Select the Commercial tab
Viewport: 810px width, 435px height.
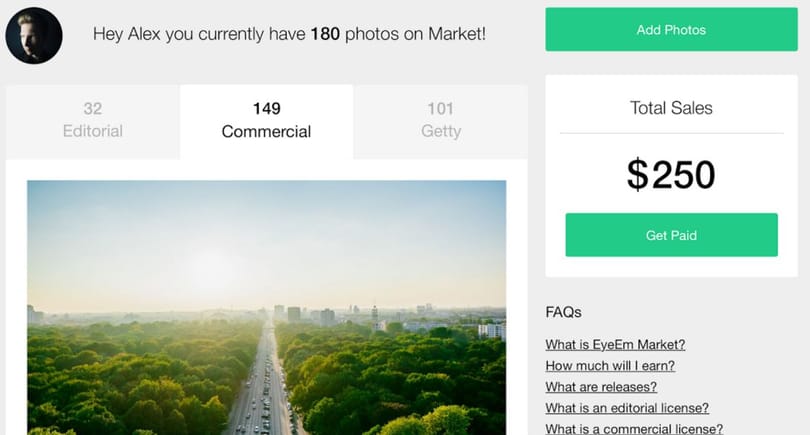267,122
